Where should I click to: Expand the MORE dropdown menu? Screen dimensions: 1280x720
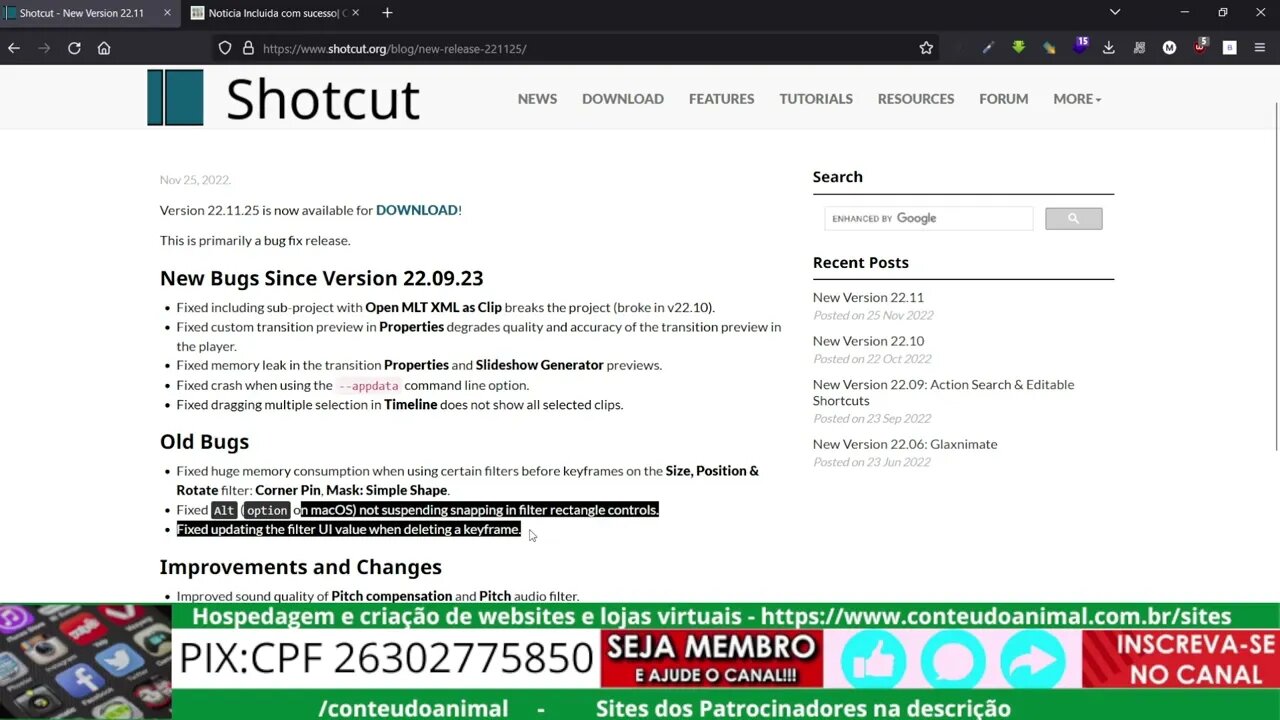(x=1077, y=99)
